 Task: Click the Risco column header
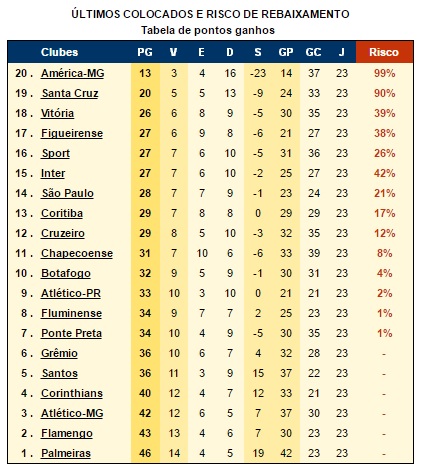coord(384,52)
